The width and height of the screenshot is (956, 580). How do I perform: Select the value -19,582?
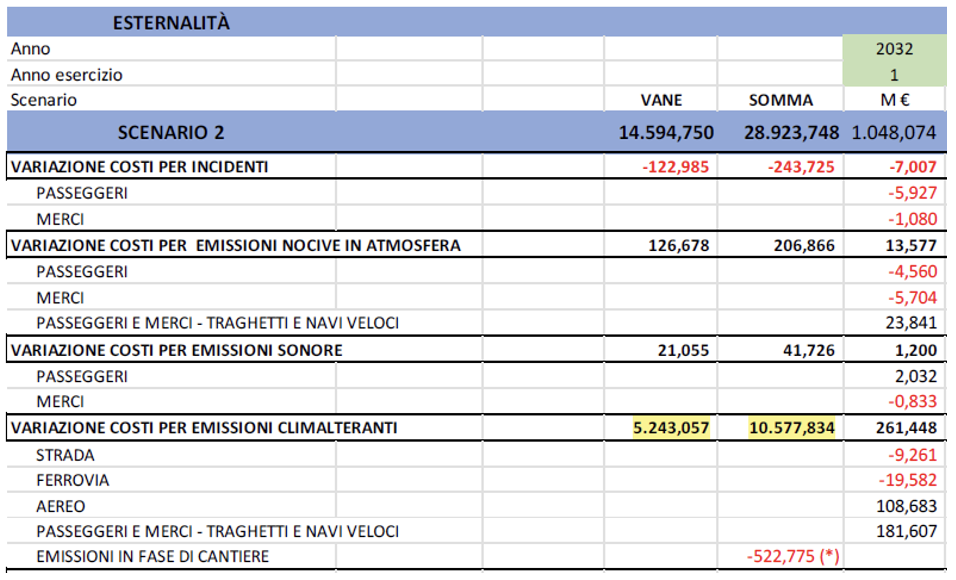(x=907, y=481)
